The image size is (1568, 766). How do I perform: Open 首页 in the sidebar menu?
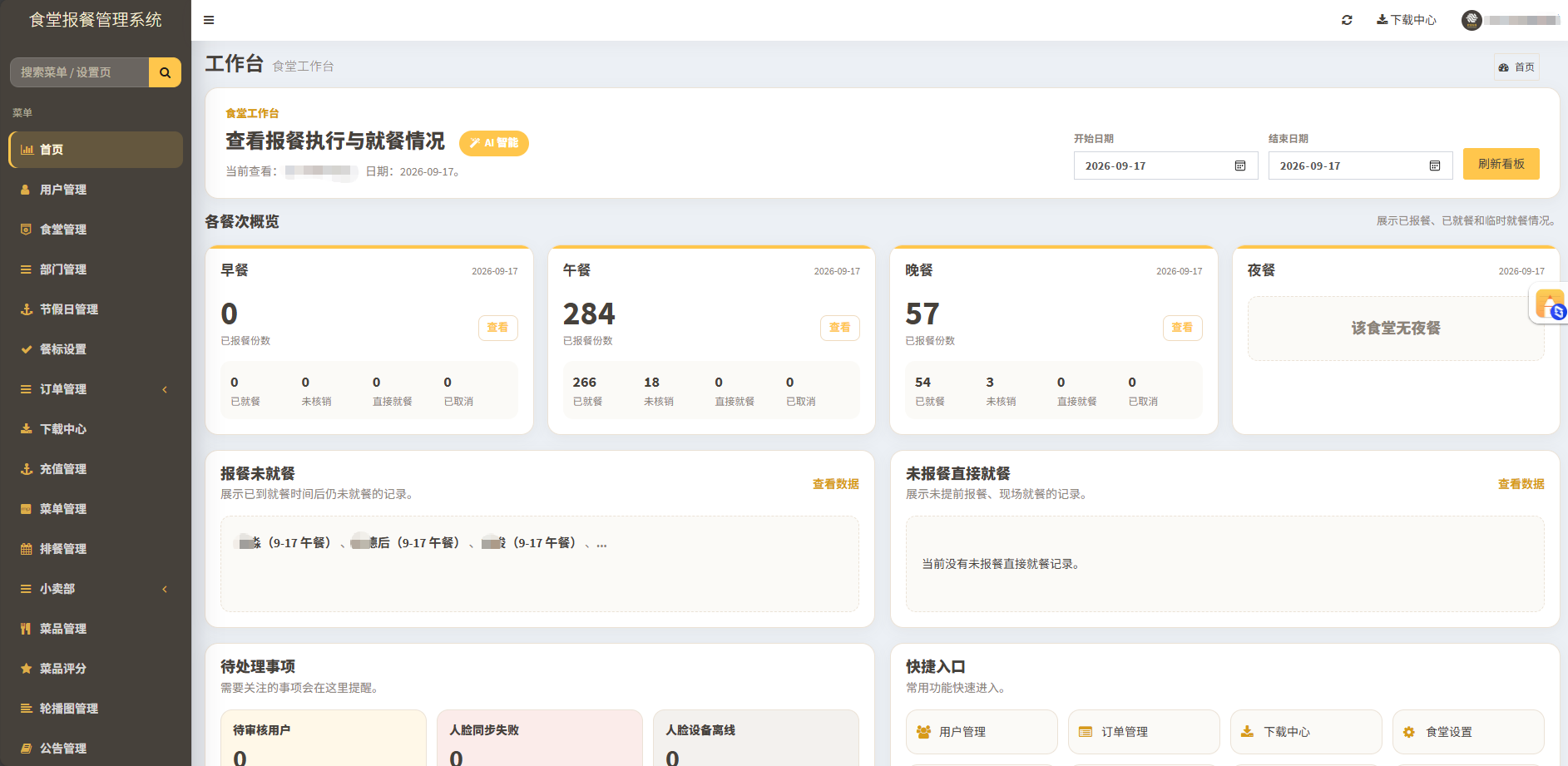(96, 150)
